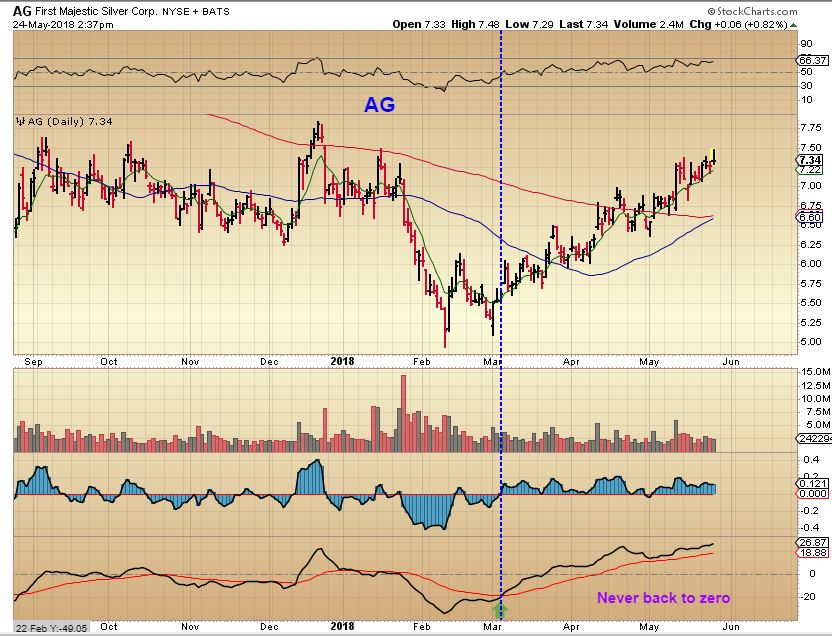Click the red zero line label 0.000
The height and width of the screenshot is (636, 832).
point(812,493)
